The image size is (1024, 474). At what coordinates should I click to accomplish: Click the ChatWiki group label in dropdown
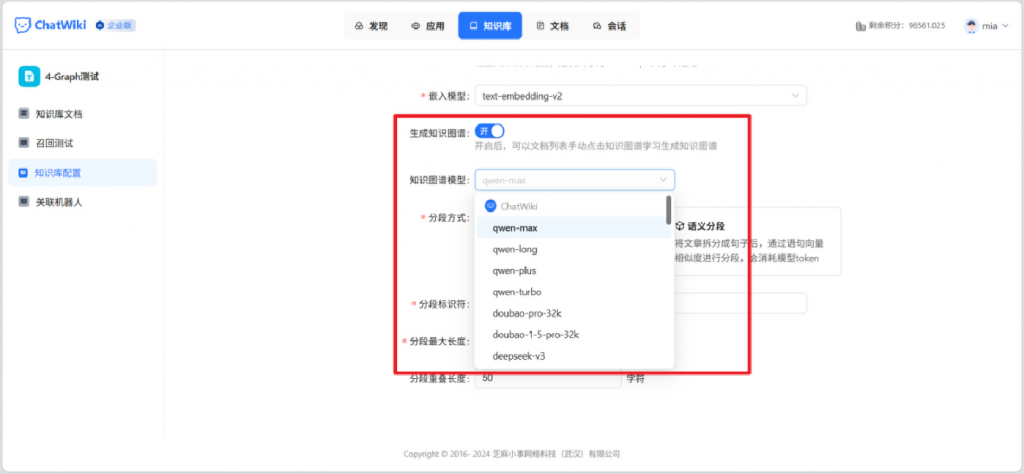click(x=519, y=206)
